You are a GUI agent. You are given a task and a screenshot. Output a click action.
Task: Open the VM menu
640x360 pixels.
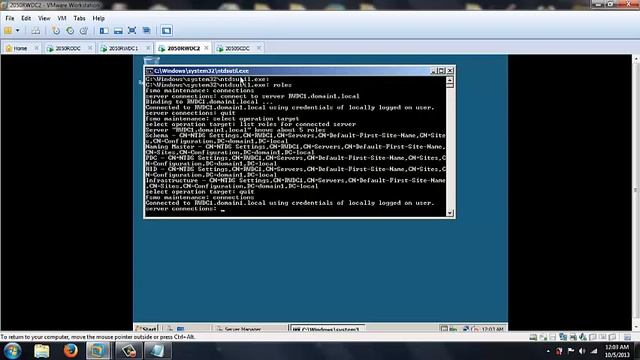(62, 18)
